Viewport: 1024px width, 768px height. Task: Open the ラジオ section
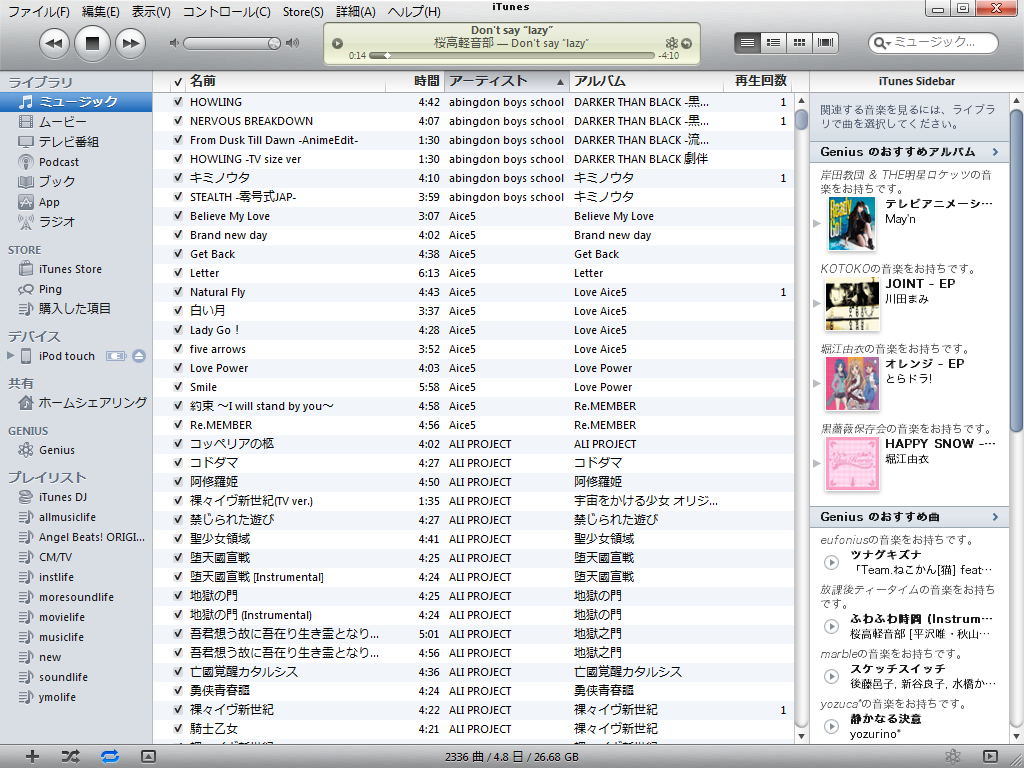76,222
